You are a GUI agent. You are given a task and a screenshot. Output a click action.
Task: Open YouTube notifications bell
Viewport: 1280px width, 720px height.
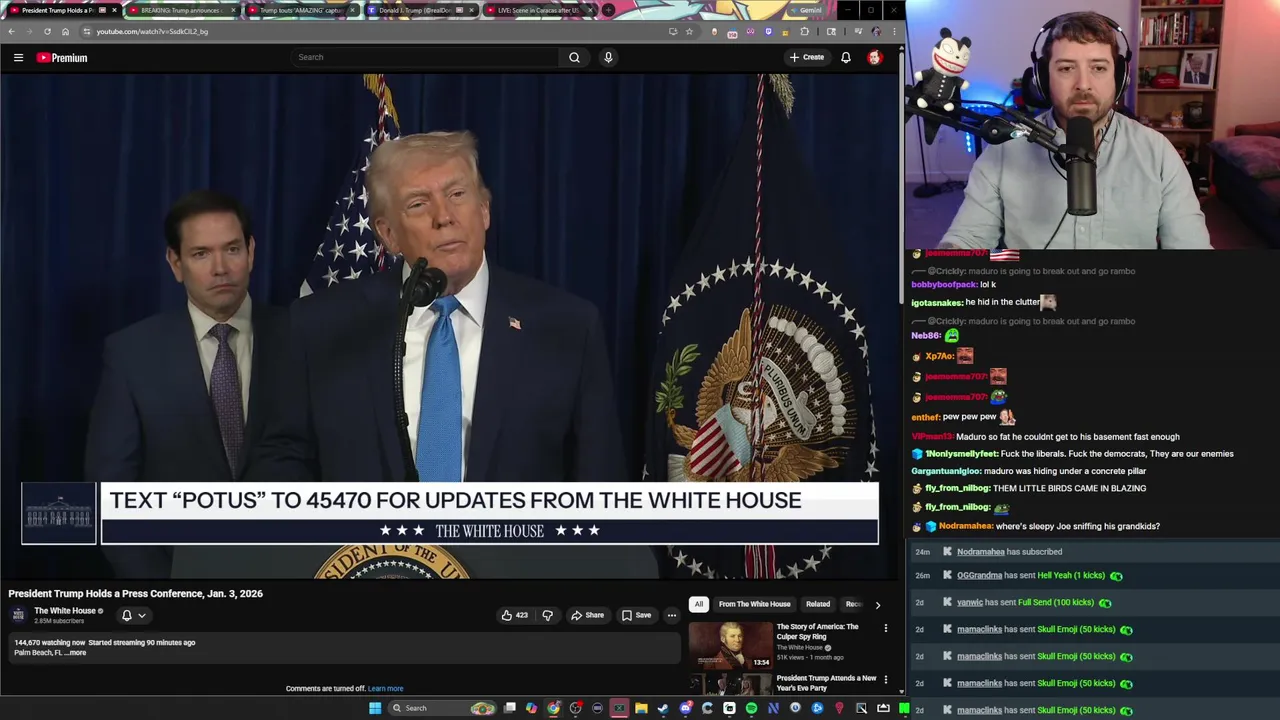(x=846, y=57)
